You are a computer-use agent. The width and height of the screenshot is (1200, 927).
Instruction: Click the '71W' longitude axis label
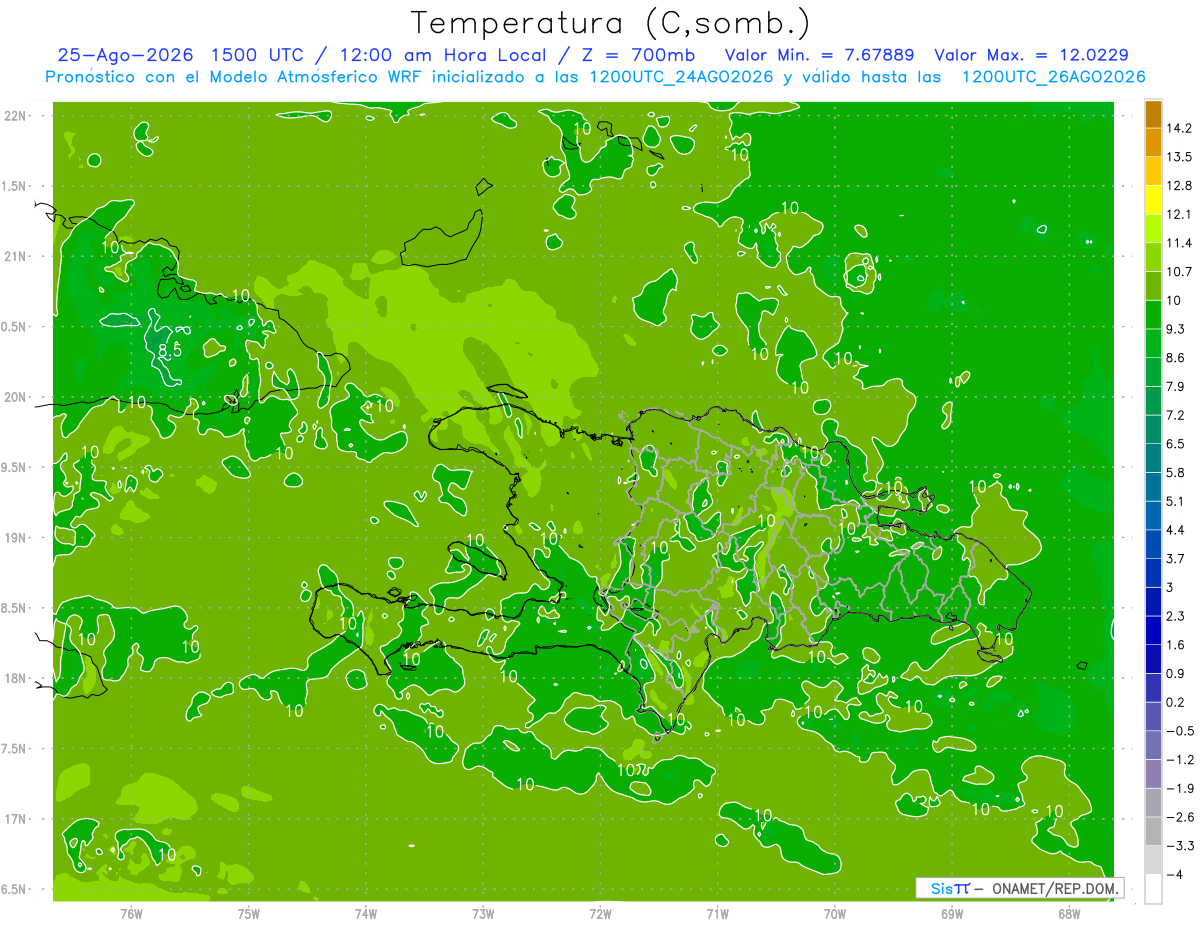pos(717,913)
